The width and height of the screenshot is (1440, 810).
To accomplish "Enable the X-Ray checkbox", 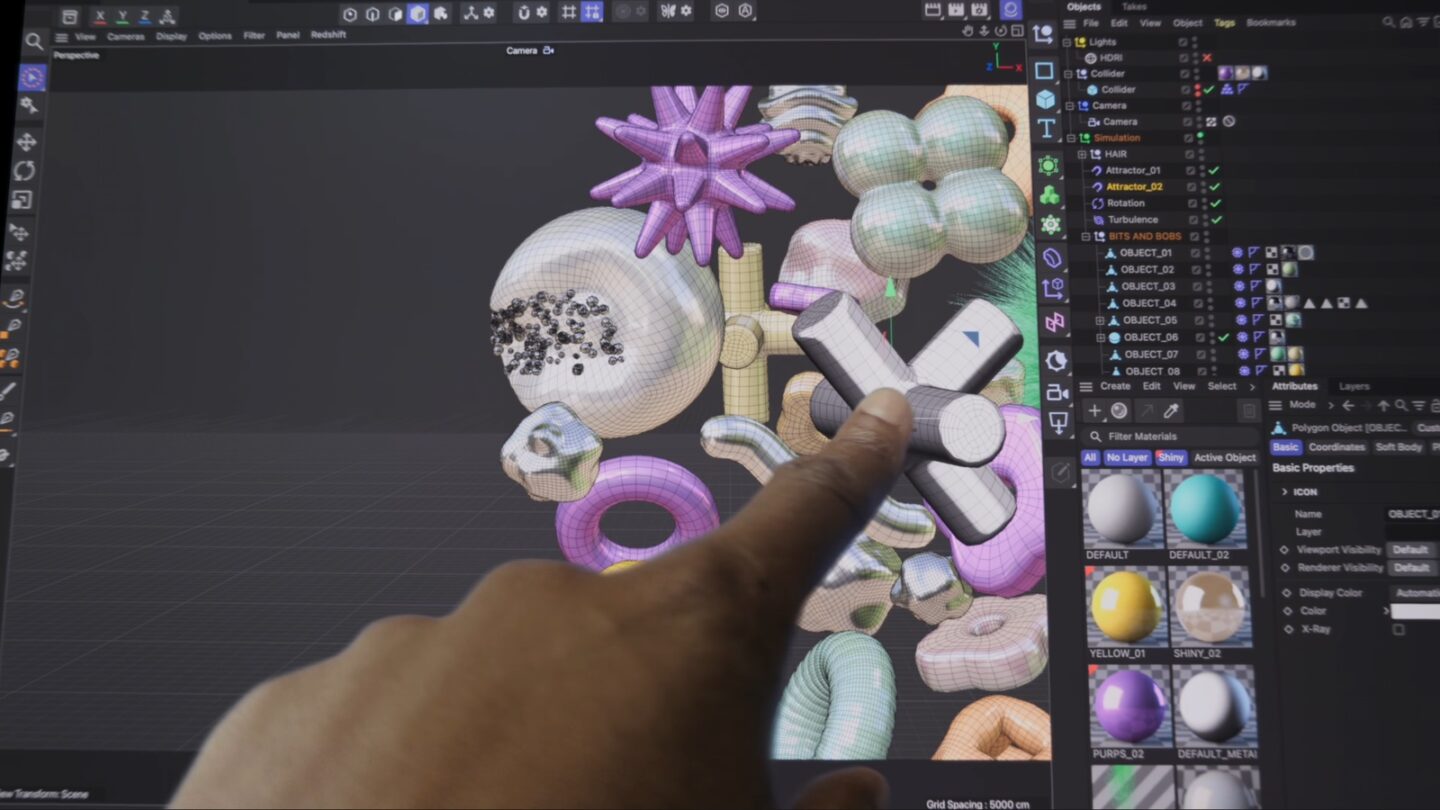I will [1398, 630].
